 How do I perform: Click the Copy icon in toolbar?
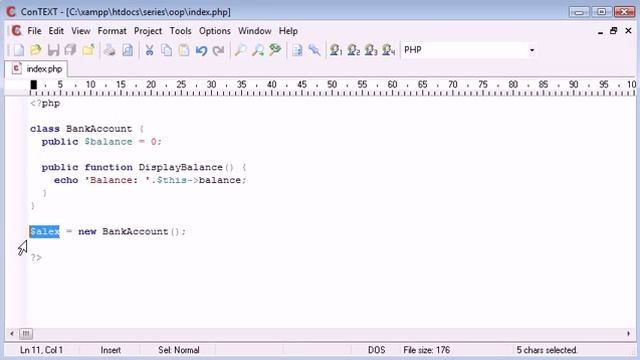(x=167, y=50)
